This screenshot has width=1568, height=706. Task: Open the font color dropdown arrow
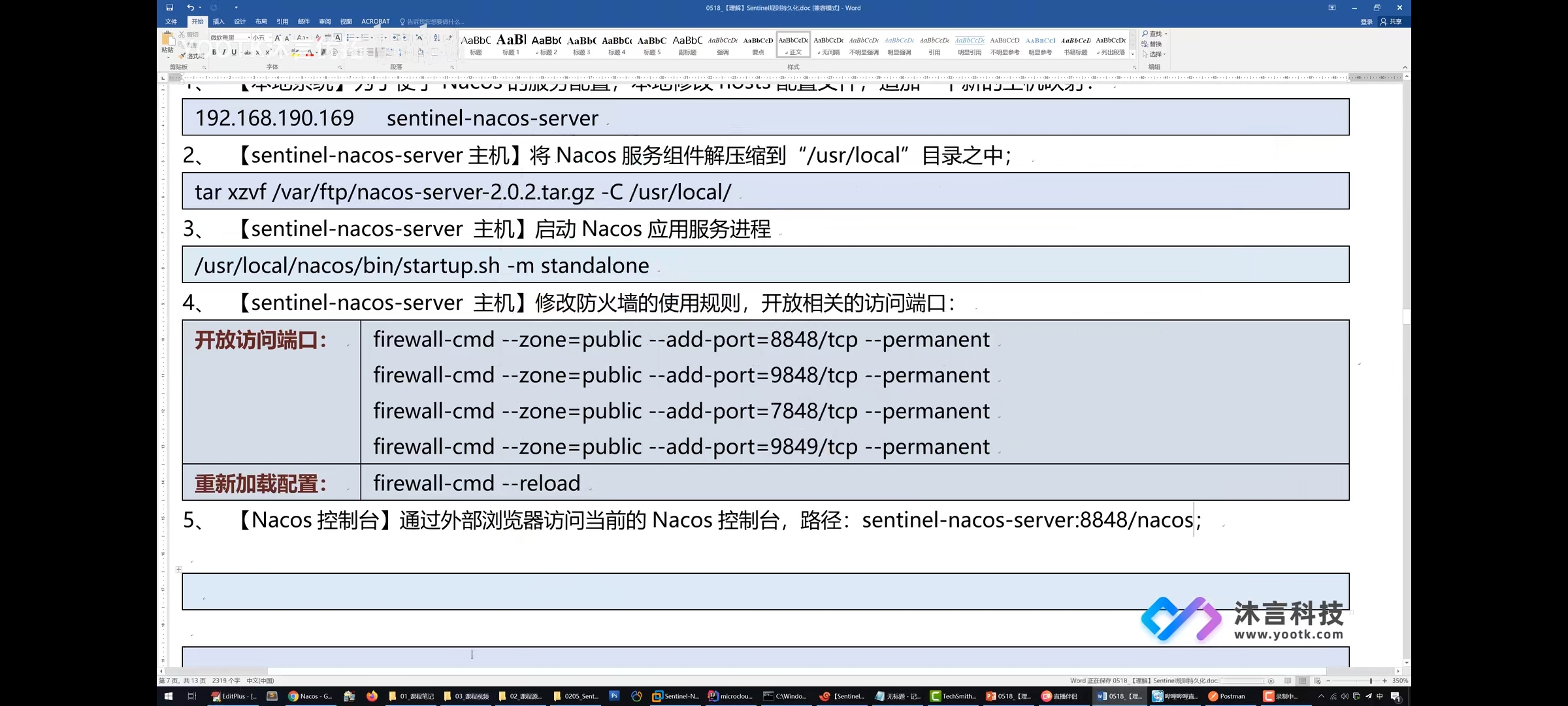click(x=317, y=52)
